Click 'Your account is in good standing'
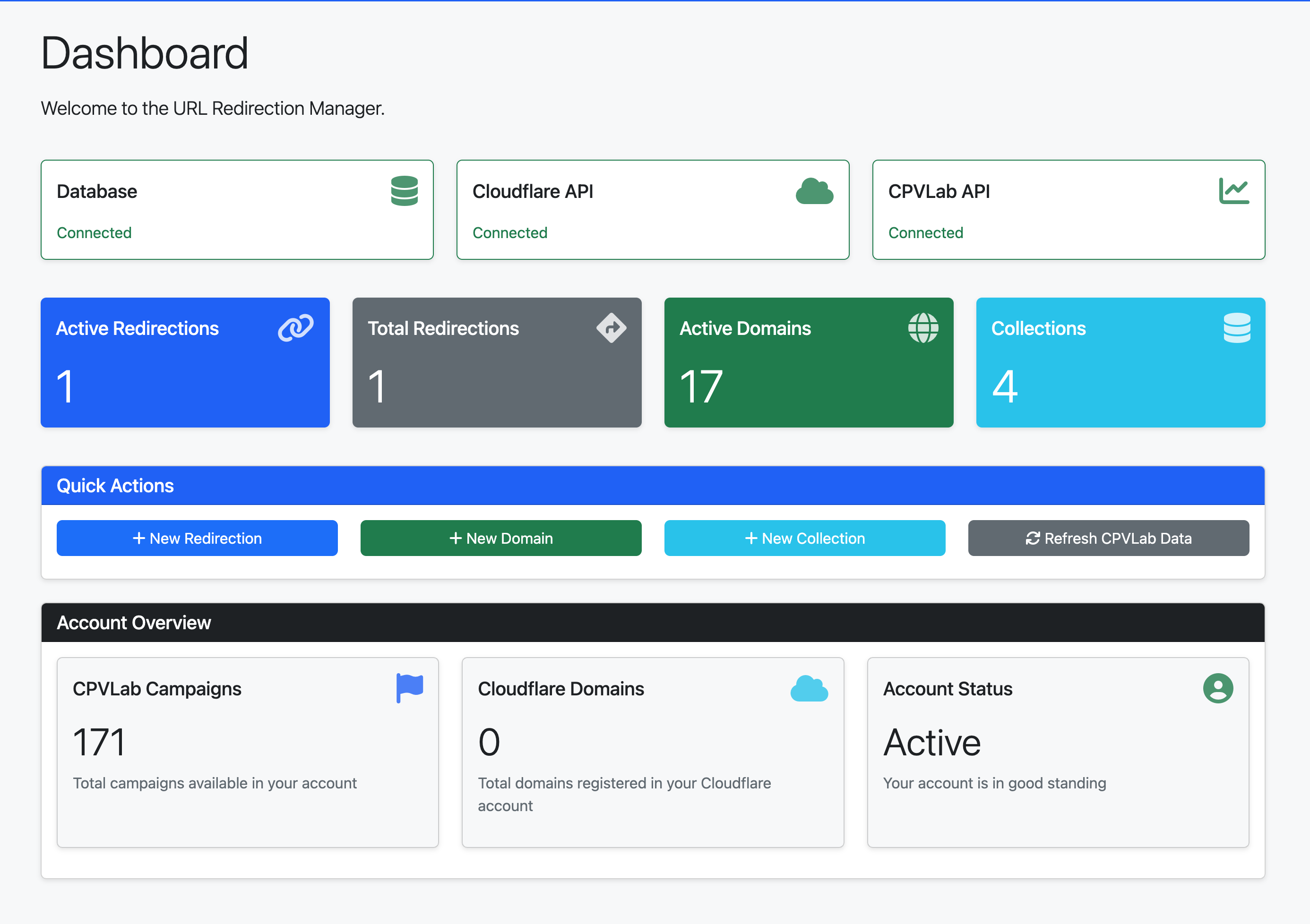Viewport: 1310px width, 924px height. click(x=994, y=783)
